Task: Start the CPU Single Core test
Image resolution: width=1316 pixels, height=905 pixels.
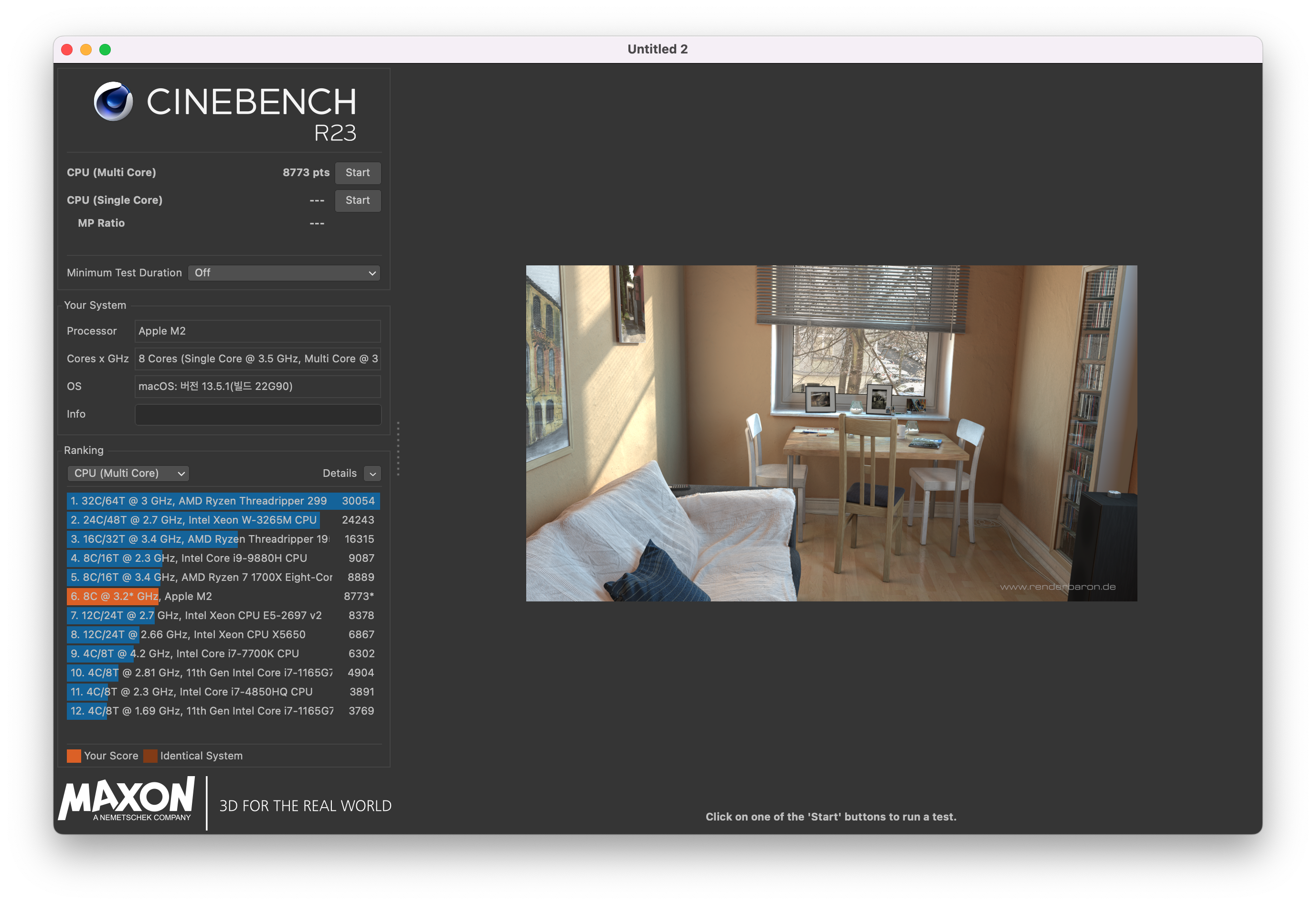Action: (357, 200)
